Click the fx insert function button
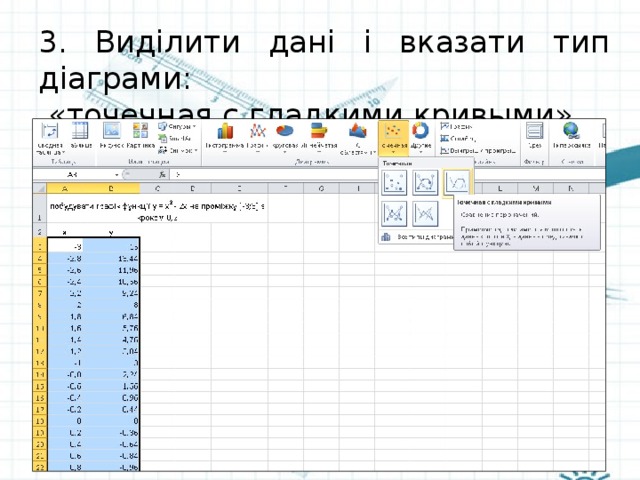This screenshot has width=640, height=480. [162, 175]
